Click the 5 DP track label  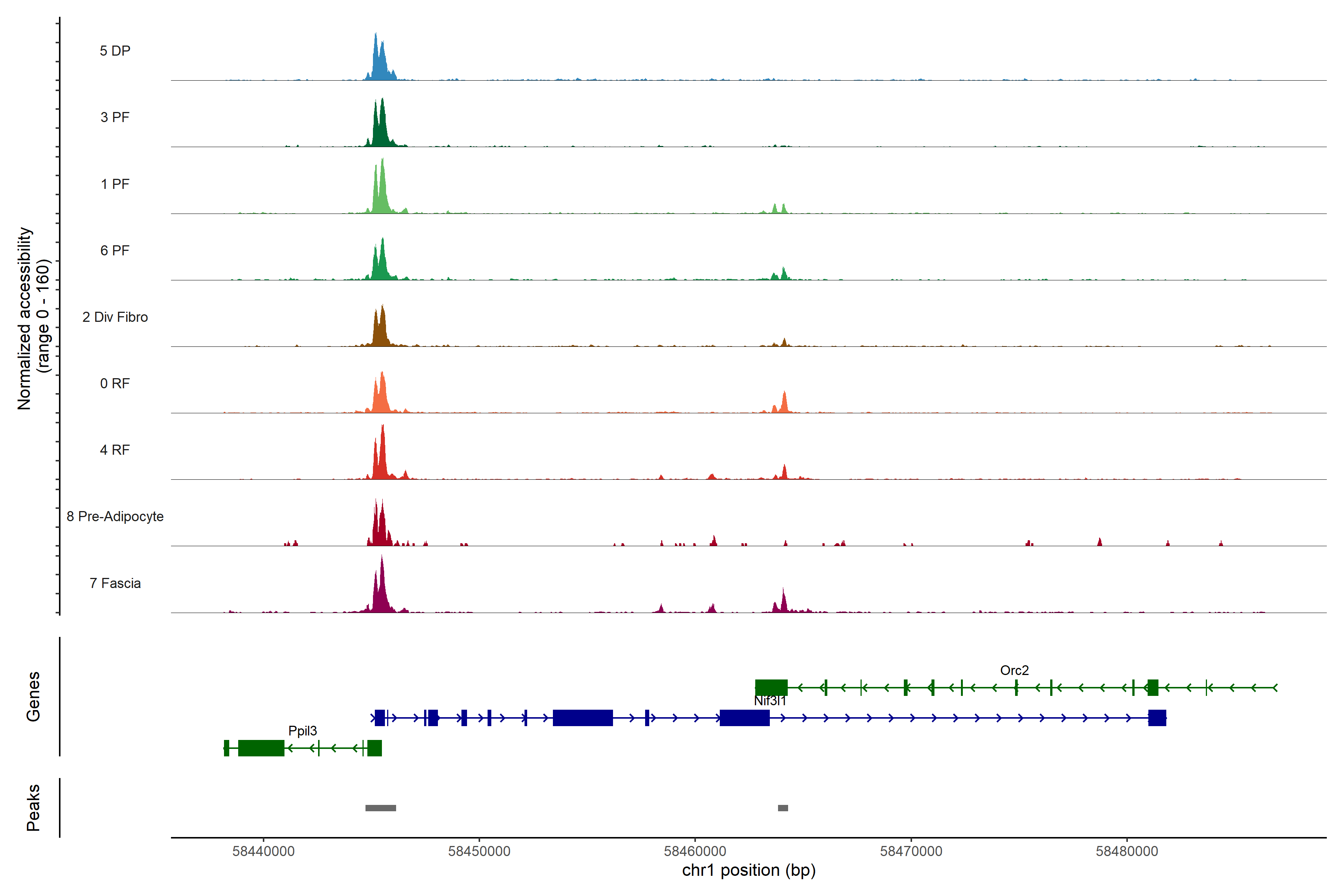pos(115,51)
